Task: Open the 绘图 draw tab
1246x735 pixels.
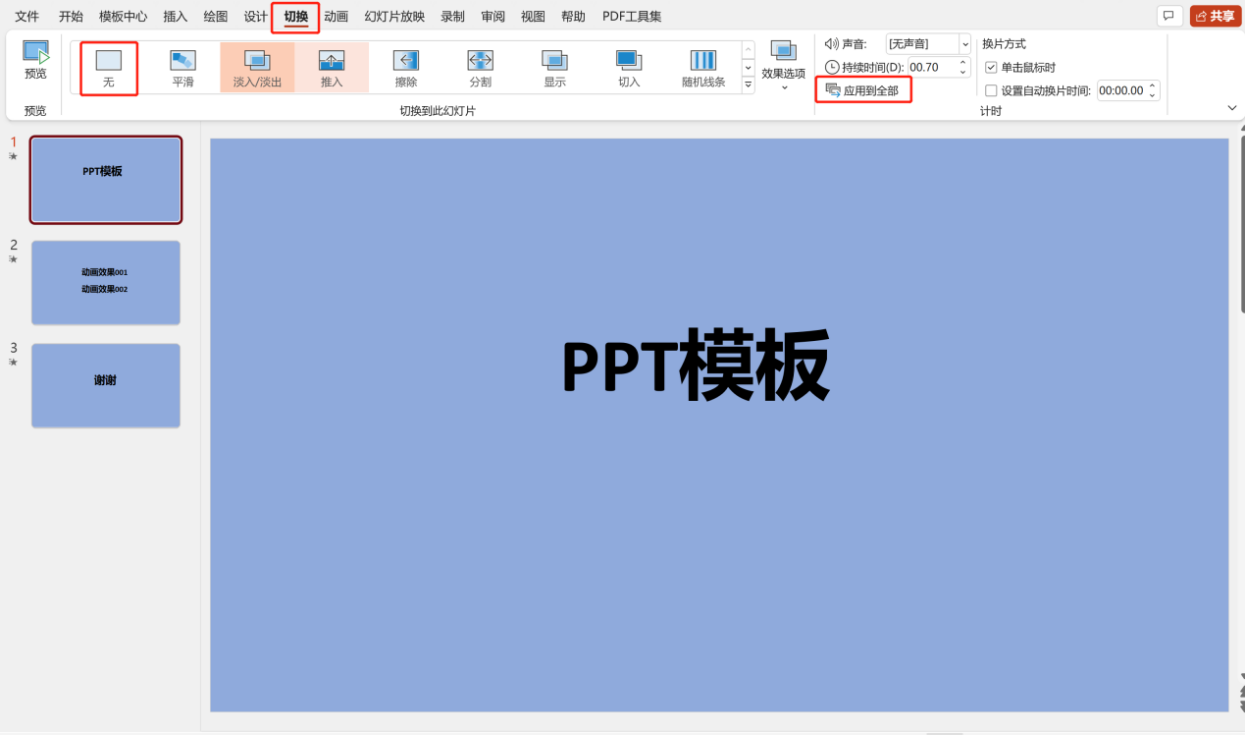Action: 215,17
